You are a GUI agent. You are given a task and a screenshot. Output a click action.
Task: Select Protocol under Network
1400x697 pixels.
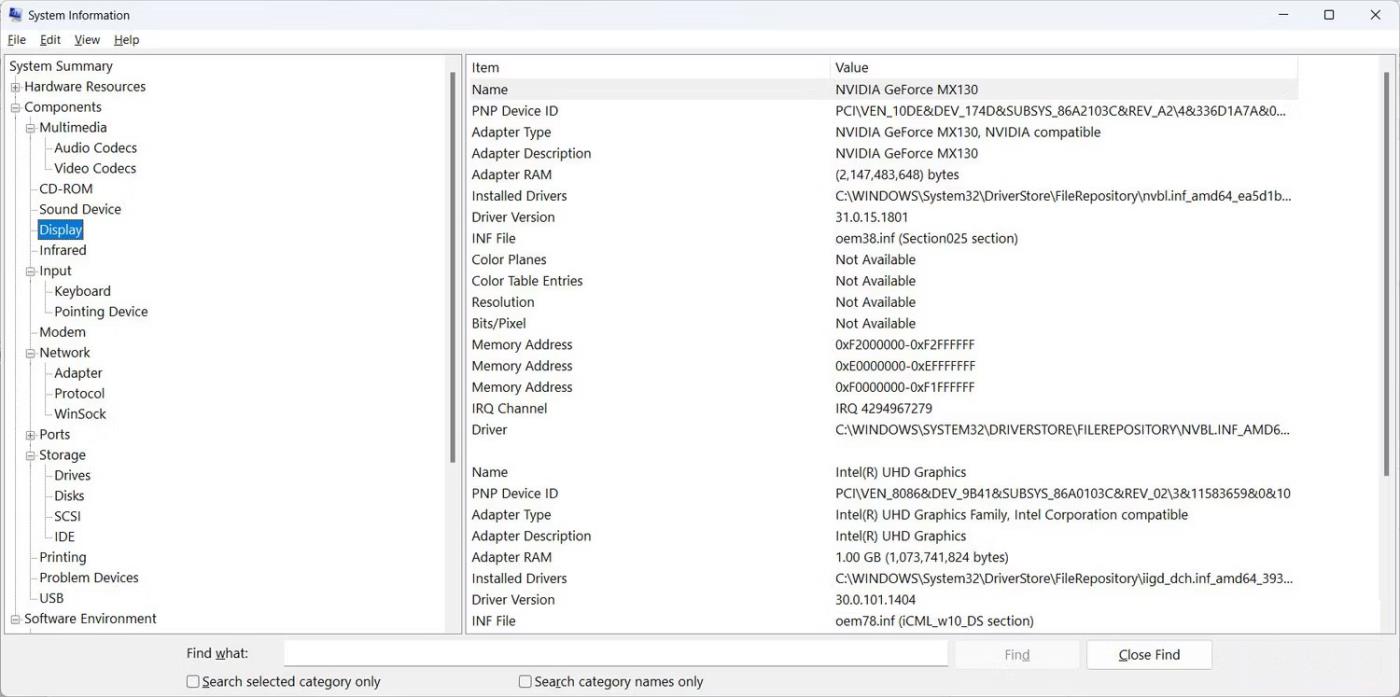(79, 394)
